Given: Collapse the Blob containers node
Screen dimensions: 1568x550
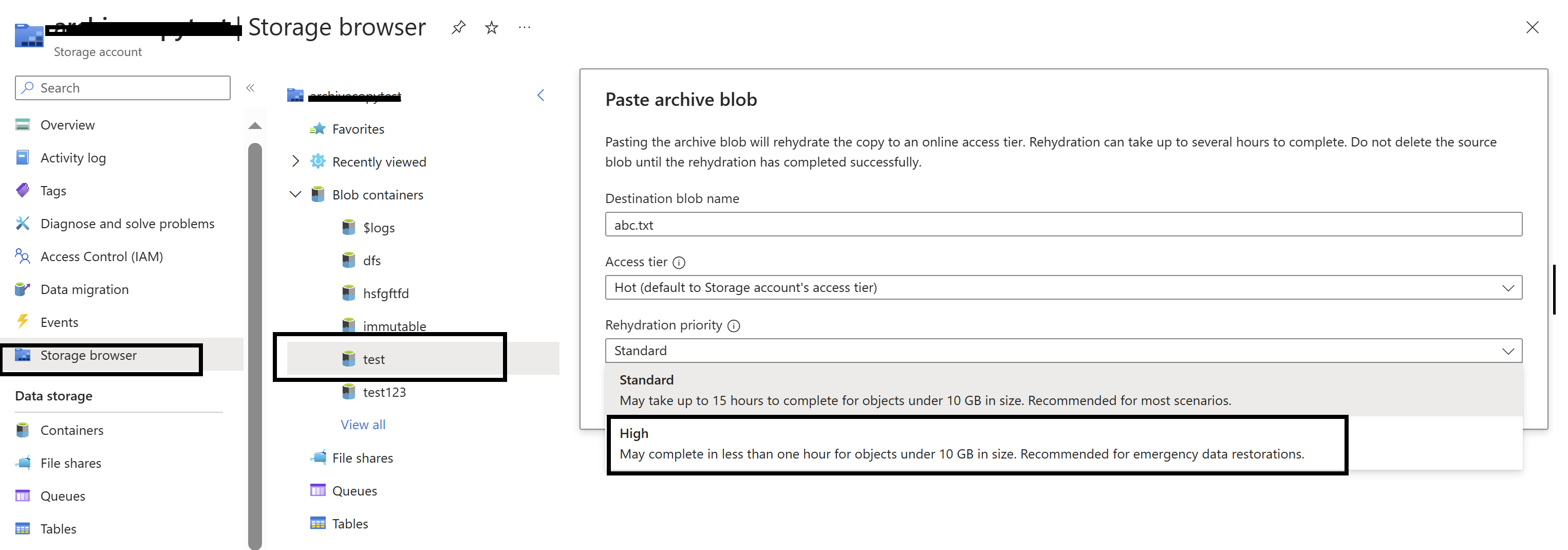Looking at the screenshot, I should point(296,194).
